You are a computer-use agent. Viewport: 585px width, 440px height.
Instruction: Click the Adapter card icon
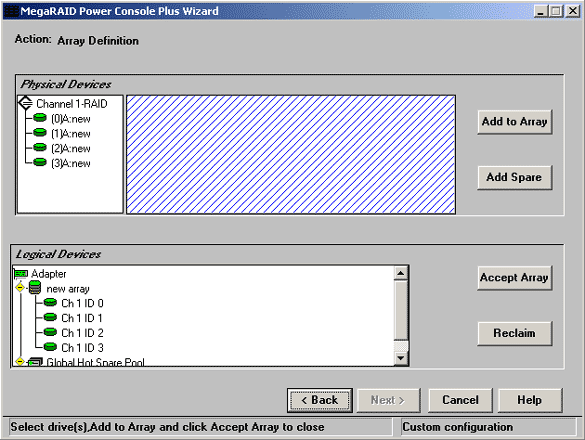pyautogui.click(x=21, y=274)
